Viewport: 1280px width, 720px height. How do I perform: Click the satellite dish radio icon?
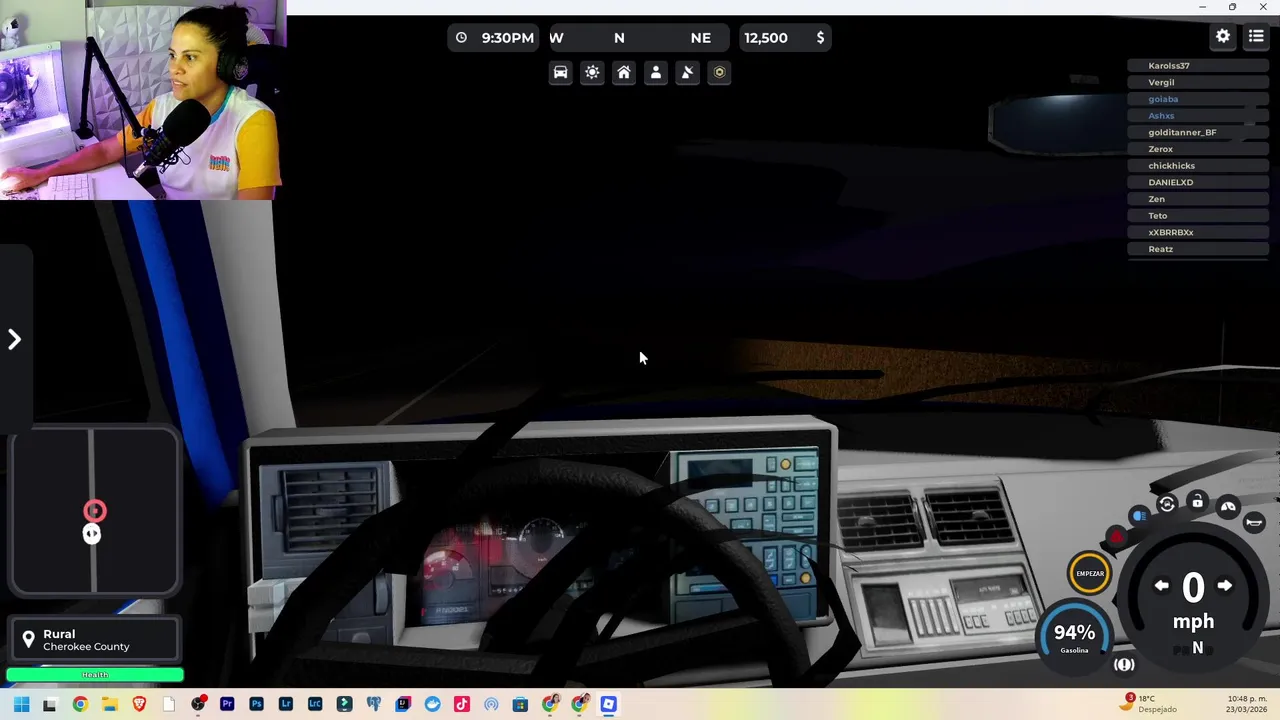coord(687,72)
